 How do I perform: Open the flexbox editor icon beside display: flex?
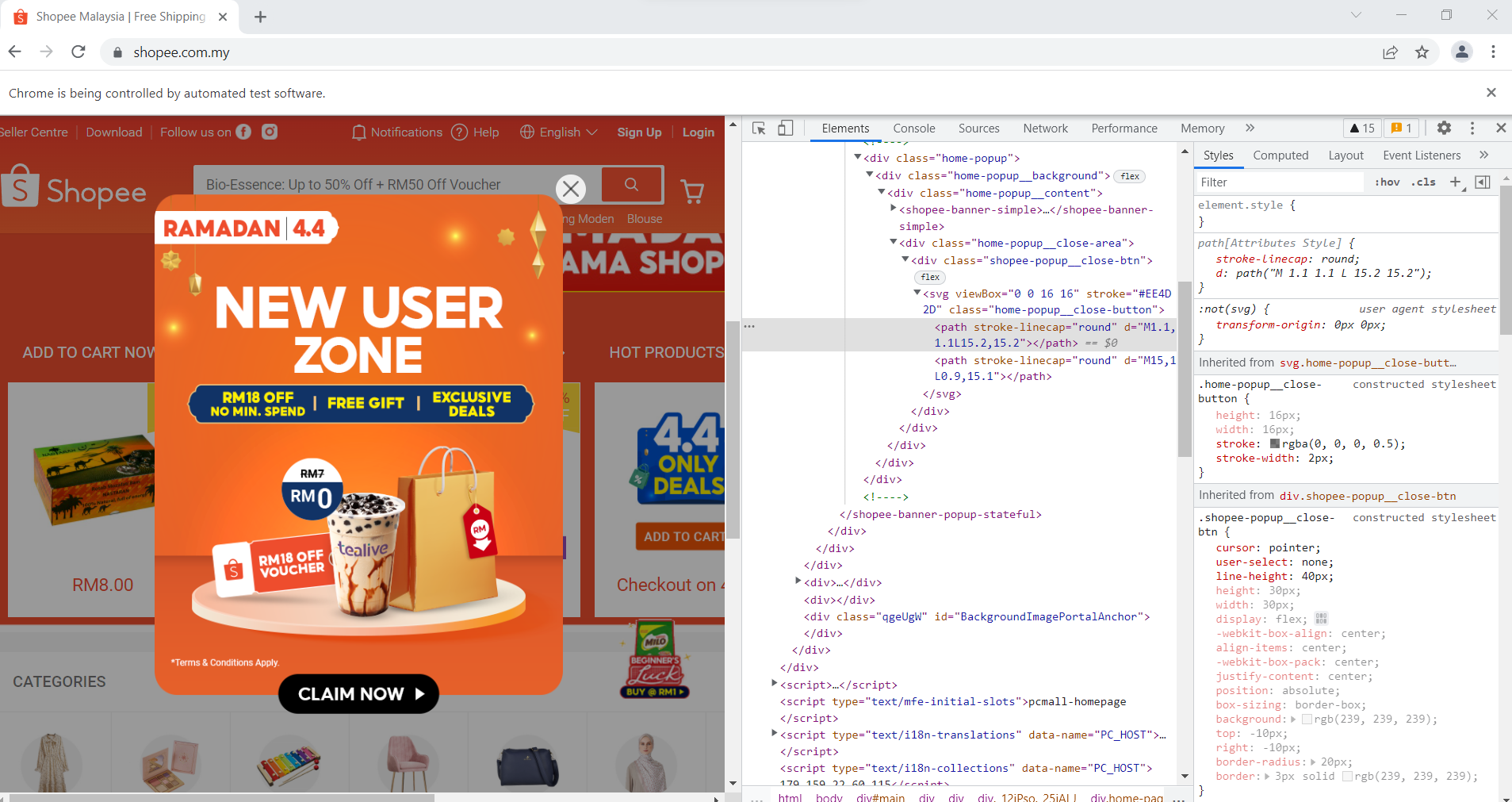[x=1321, y=619]
